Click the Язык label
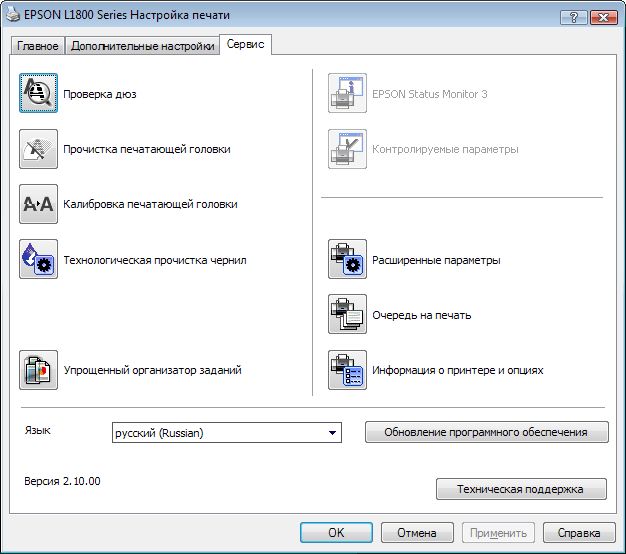The height and width of the screenshot is (554, 626). tap(38, 430)
